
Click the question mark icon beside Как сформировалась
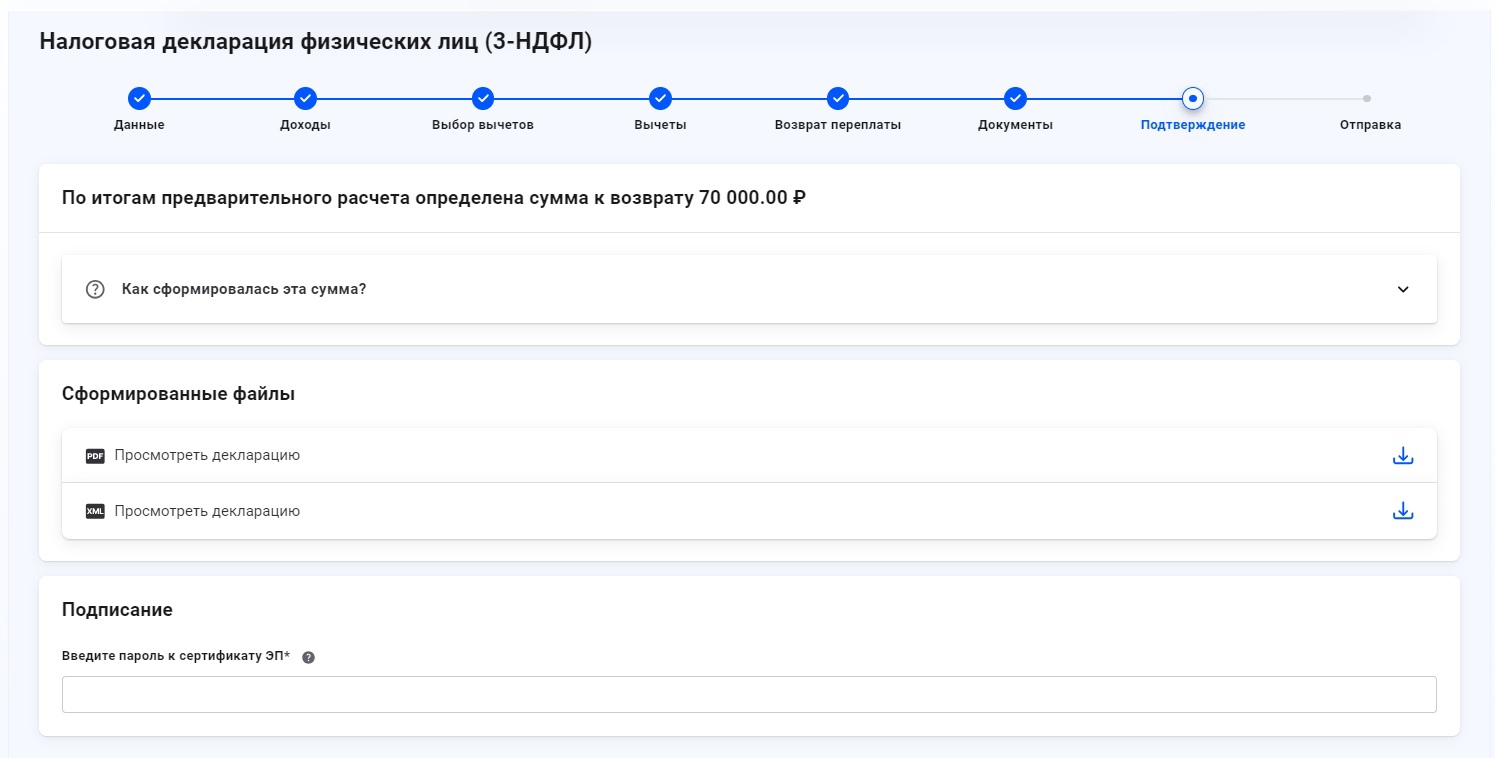(95, 289)
